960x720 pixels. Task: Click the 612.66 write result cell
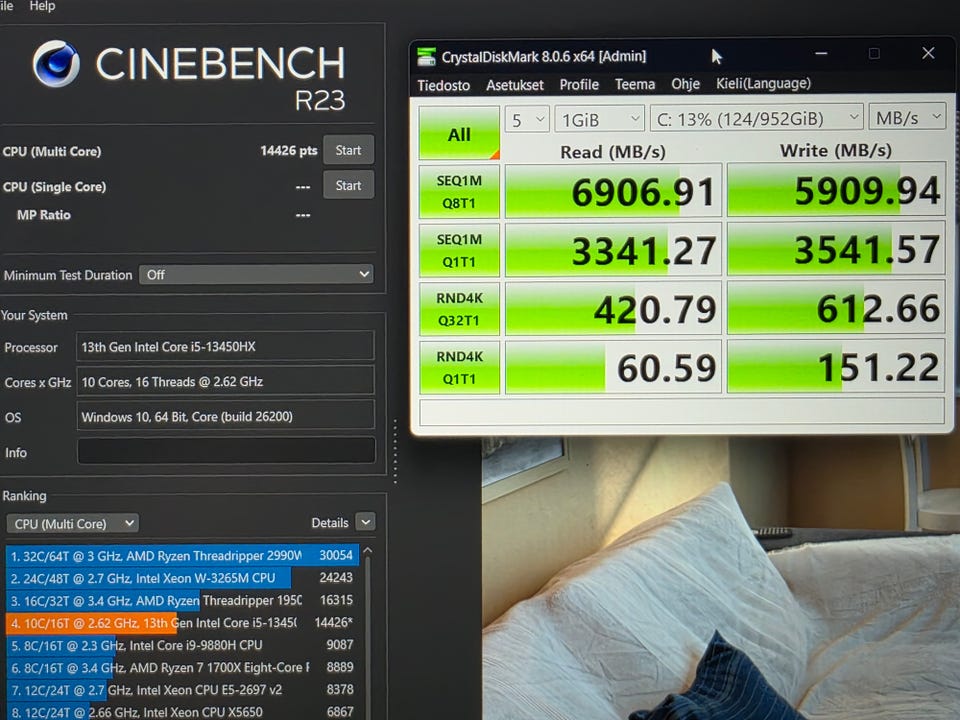pos(836,307)
